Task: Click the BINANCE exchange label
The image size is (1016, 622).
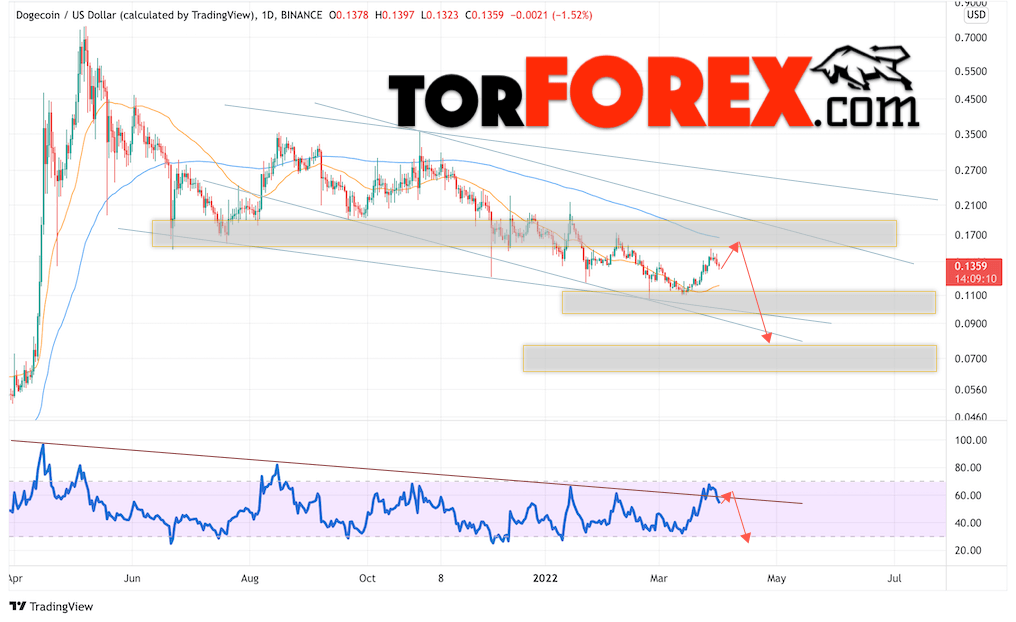Action: point(301,15)
